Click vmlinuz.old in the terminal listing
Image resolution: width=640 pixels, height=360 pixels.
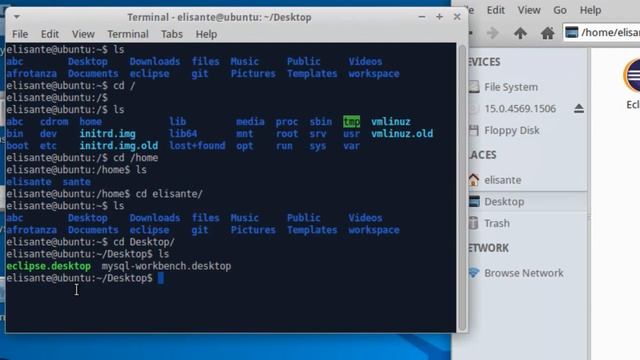click(x=402, y=134)
